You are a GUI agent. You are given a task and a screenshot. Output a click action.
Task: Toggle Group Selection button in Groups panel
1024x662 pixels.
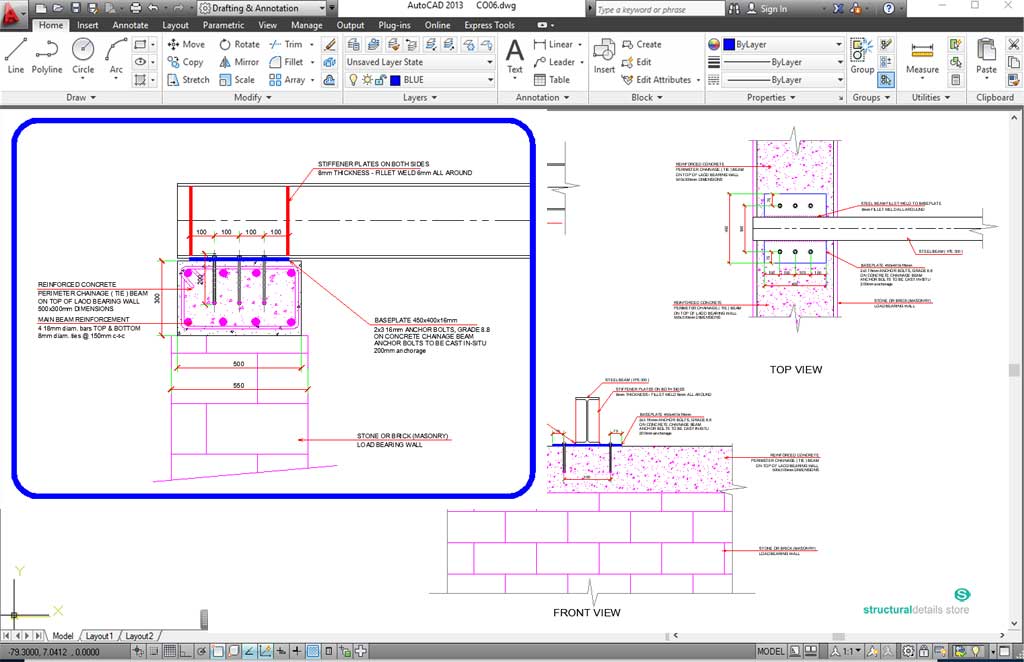(886, 80)
